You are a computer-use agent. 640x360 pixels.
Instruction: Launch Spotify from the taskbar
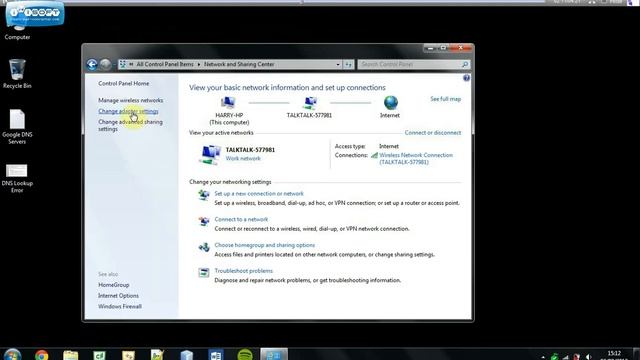point(245,355)
